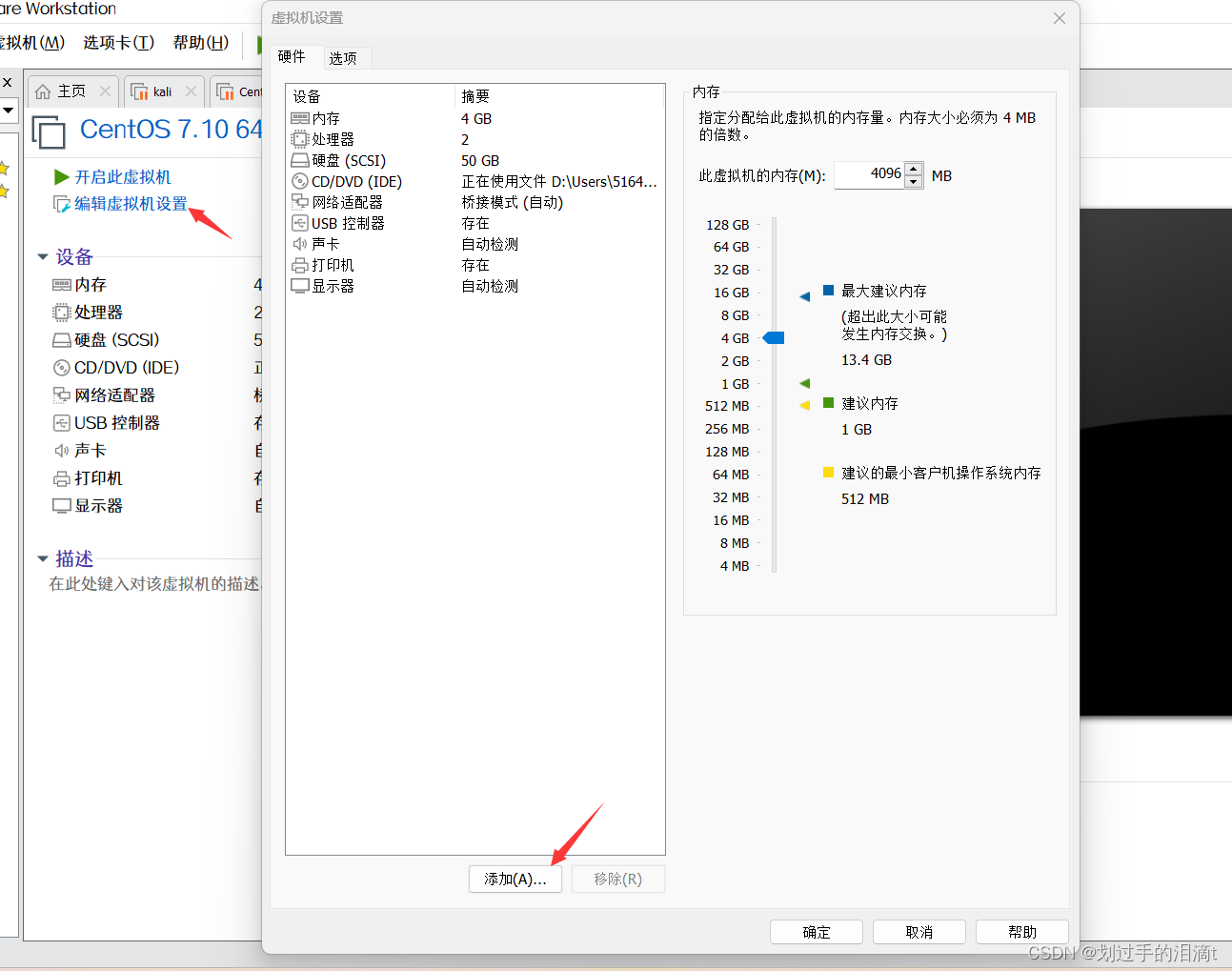Viewport: 1232px width, 971px height.
Task: Click the 取消 button
Action: point(919,932)
